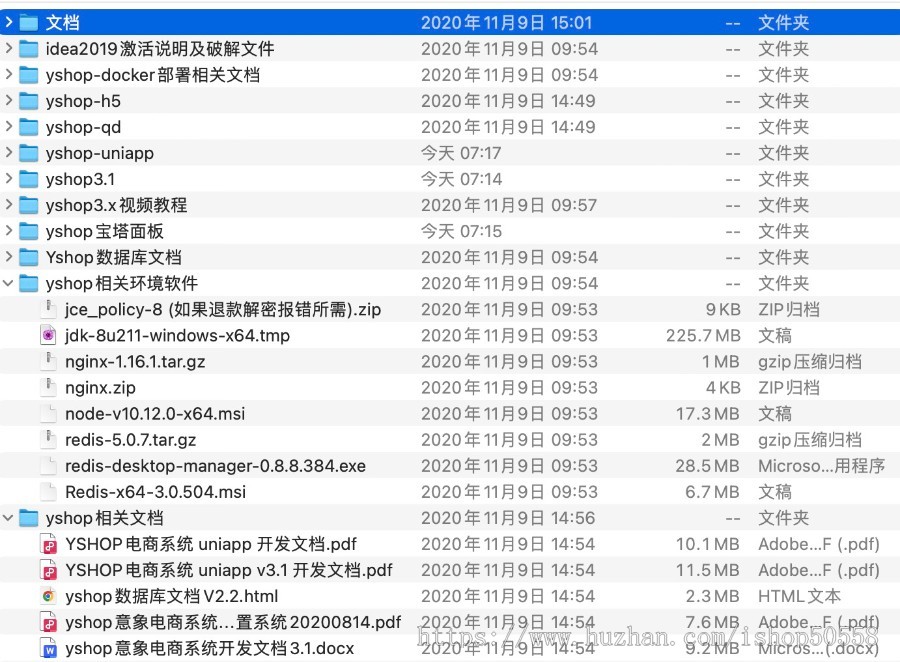Click the yshop3.1 folder icon
The image size is (900, 662).
29,179
